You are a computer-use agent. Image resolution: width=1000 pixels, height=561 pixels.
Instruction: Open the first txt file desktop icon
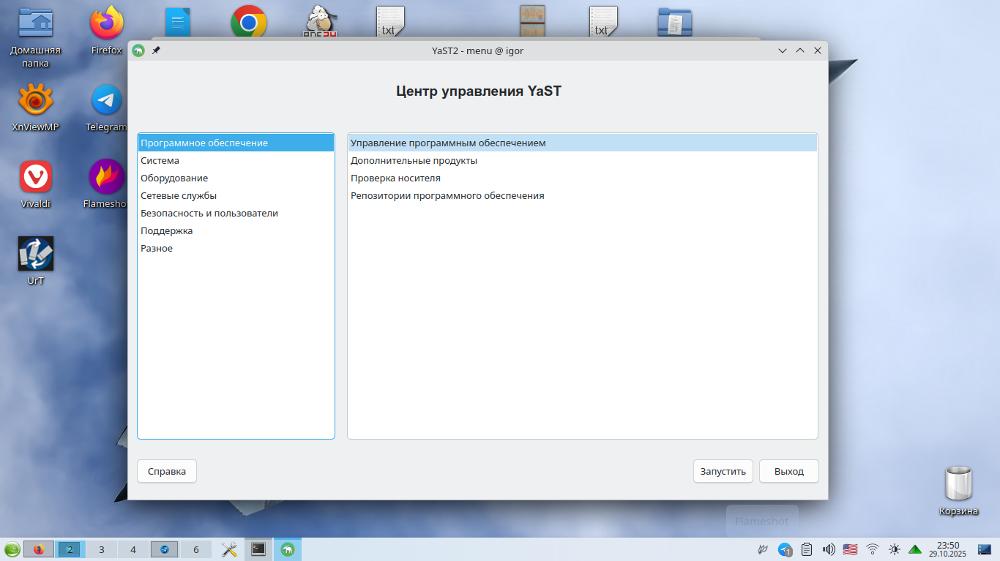tap(390, 20)
